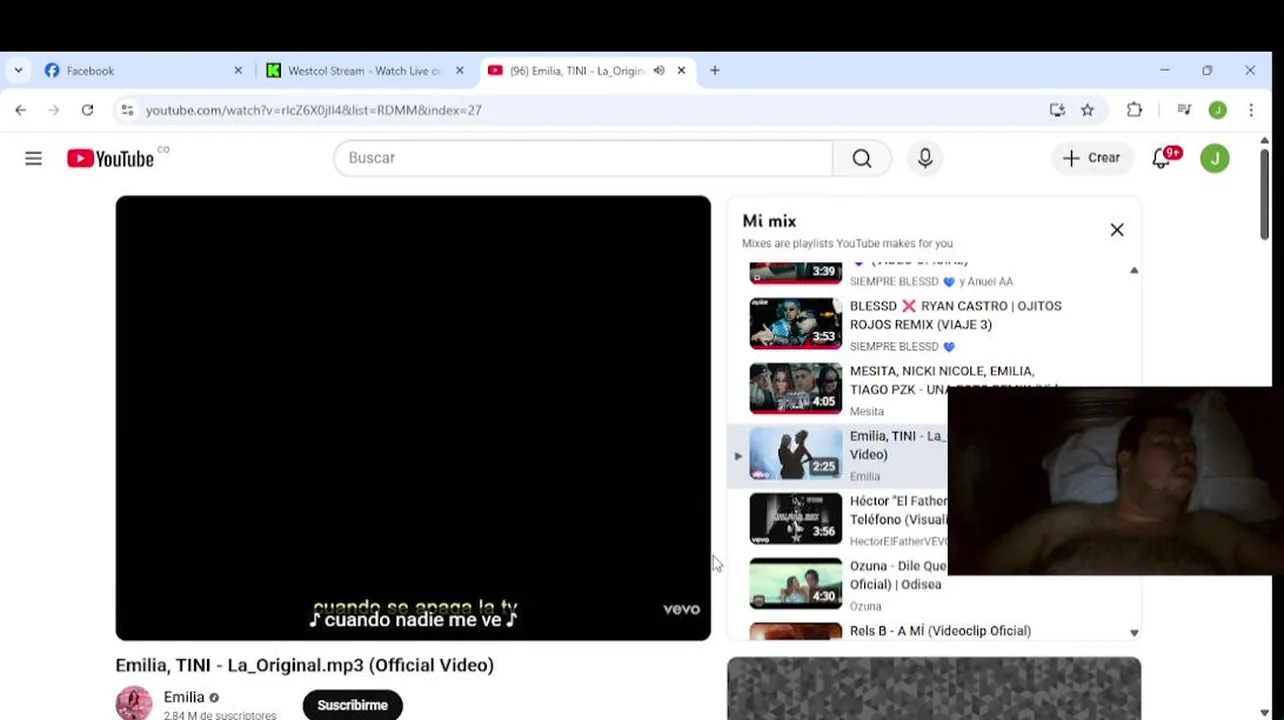Click the address bar URL

point(313,110)
